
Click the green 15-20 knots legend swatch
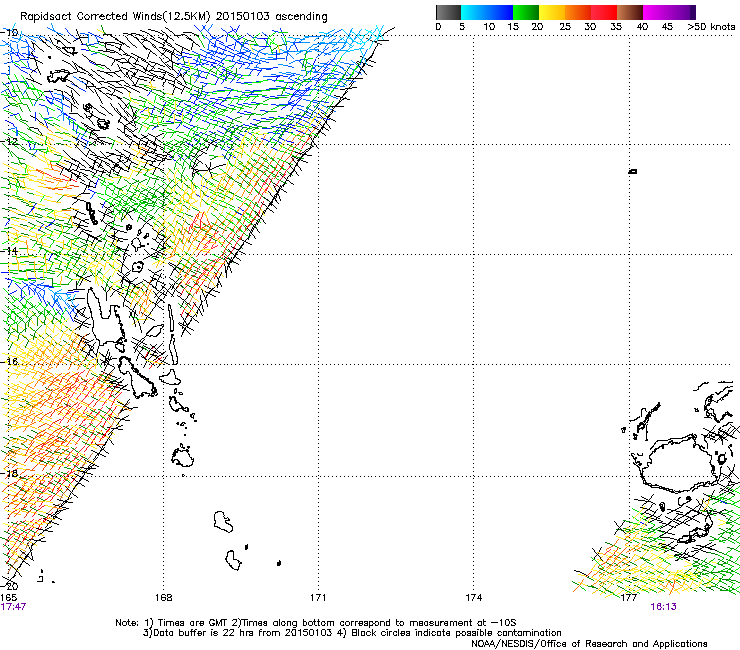pyautogui.click(x=526, y=12)
